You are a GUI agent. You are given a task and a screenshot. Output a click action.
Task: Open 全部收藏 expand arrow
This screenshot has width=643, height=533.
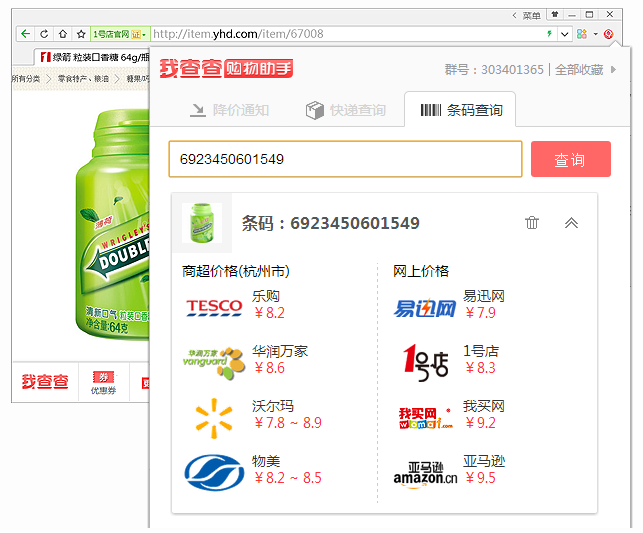click(x=614, y=69)
